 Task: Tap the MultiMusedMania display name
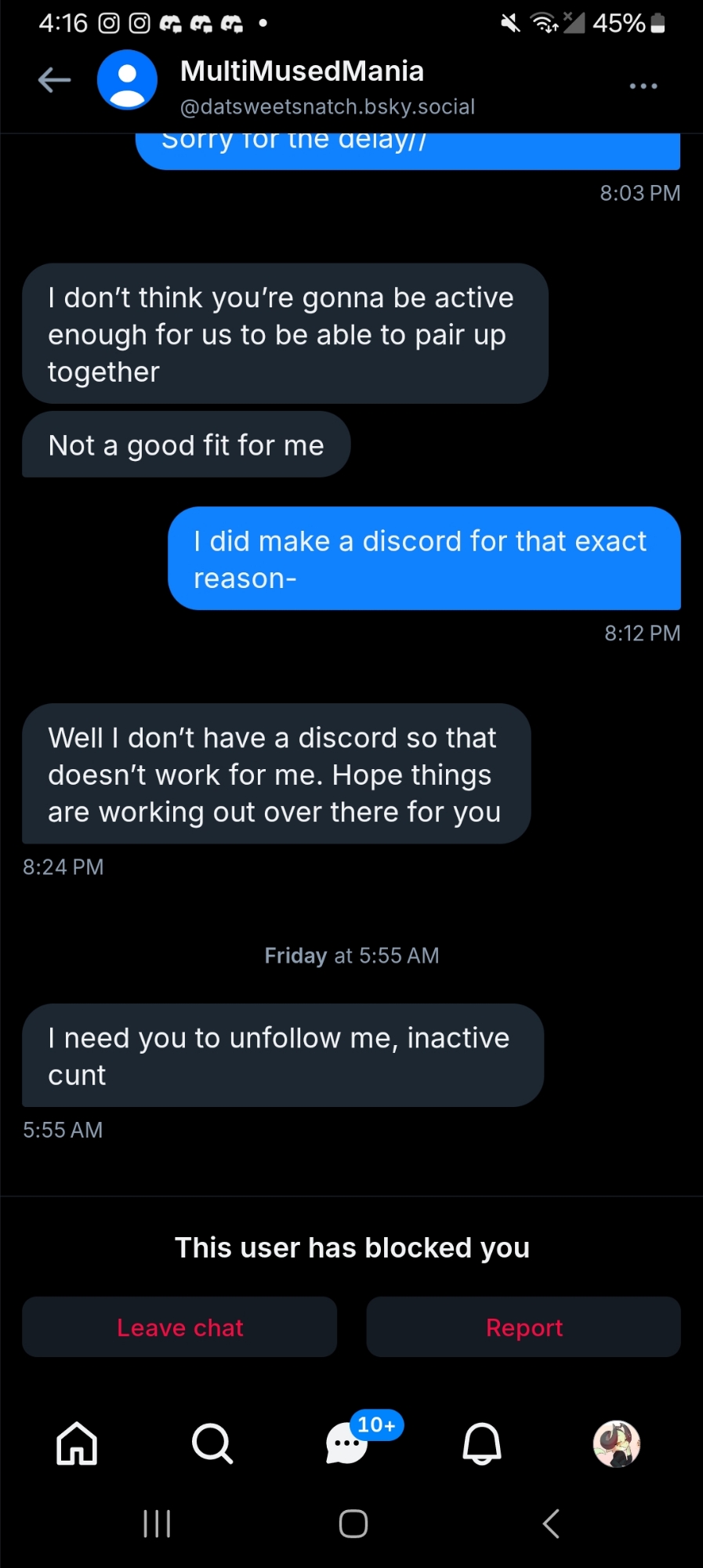coord(302,71)
